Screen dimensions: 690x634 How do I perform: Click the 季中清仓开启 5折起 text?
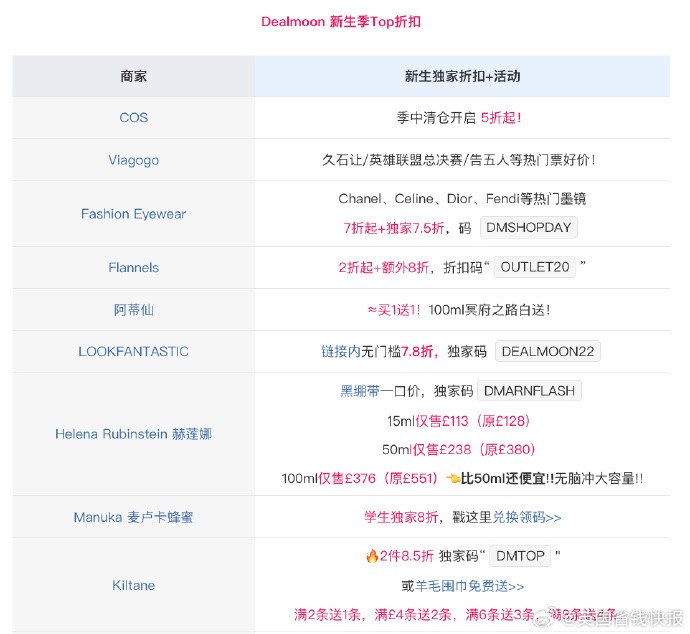coord(459,117)
